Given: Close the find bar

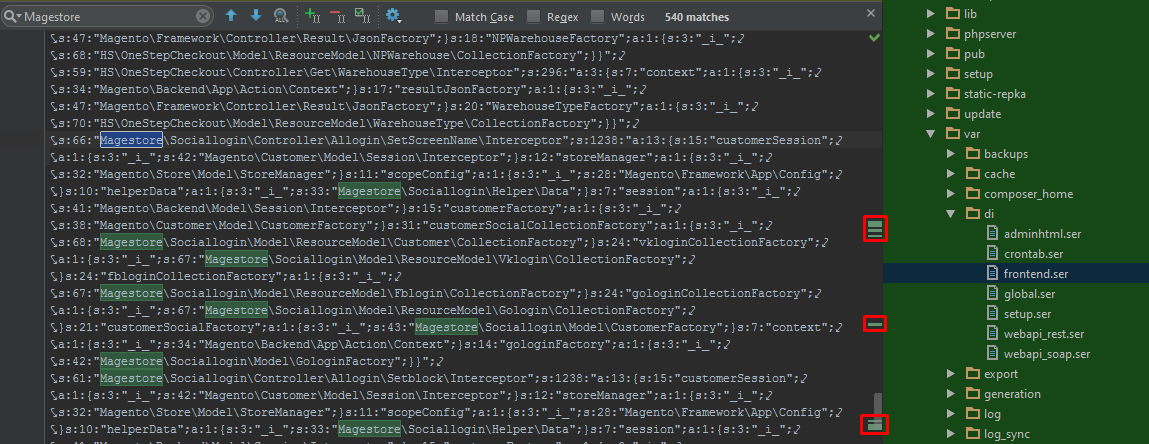Looking at the screenshot, I should [x=871, y=13].
